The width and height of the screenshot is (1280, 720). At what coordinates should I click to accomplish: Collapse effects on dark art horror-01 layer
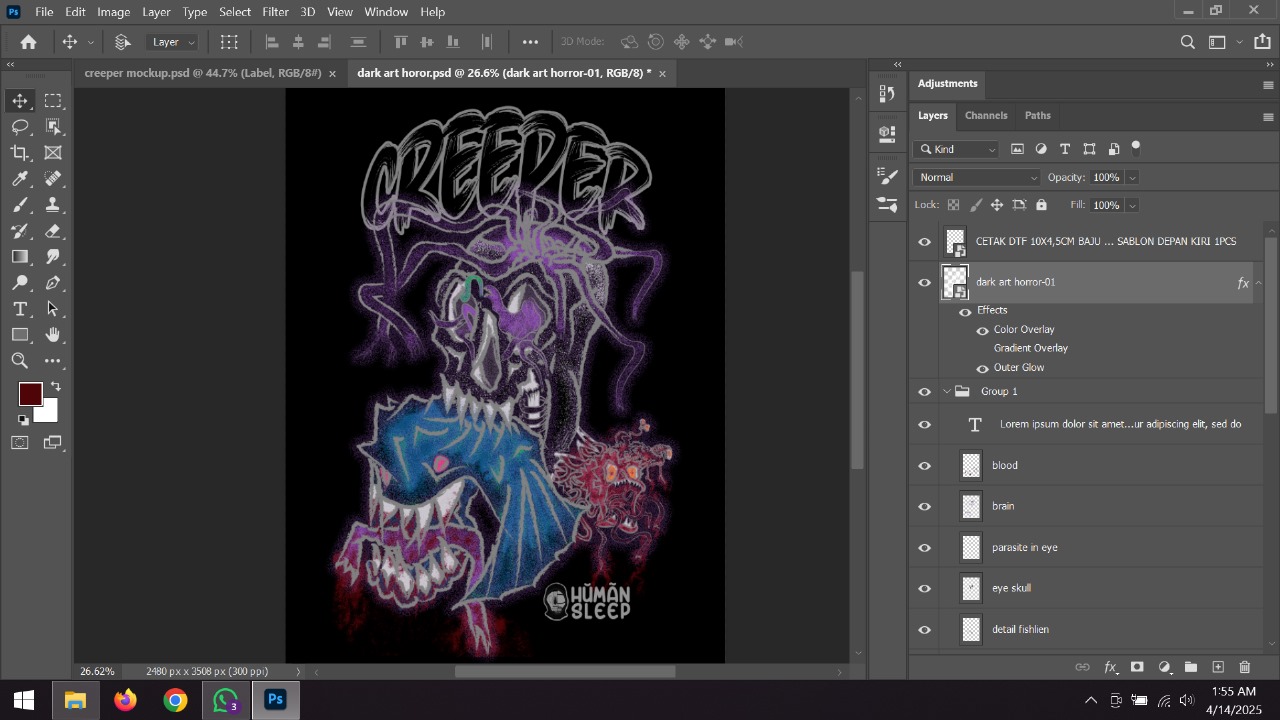coord(1258,283)
